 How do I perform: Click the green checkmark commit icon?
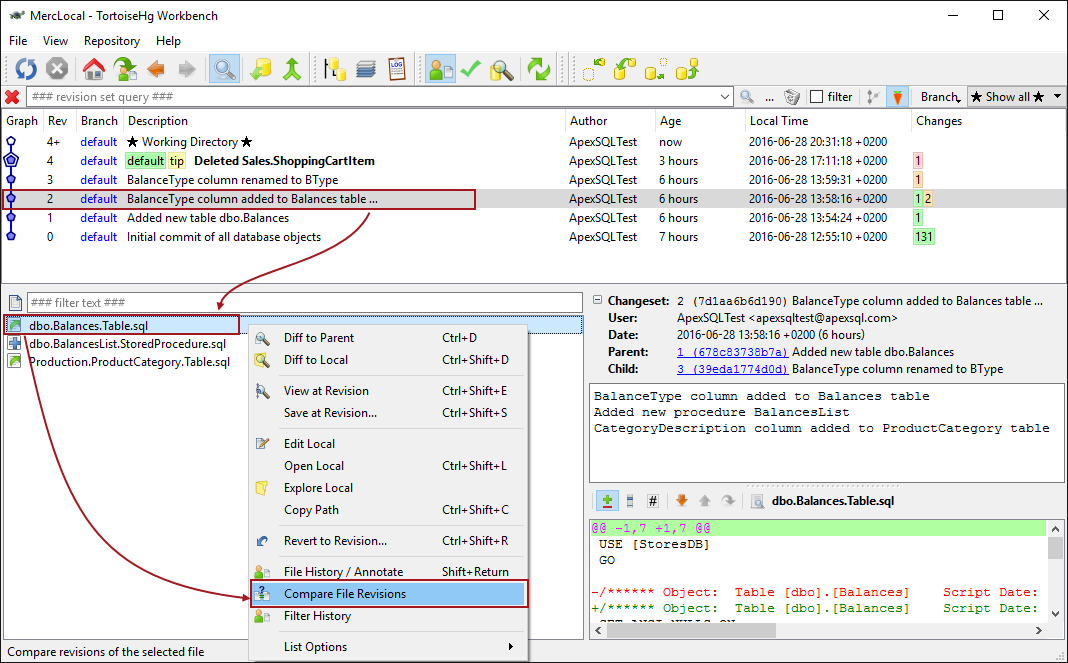click(x=470, y=69)
